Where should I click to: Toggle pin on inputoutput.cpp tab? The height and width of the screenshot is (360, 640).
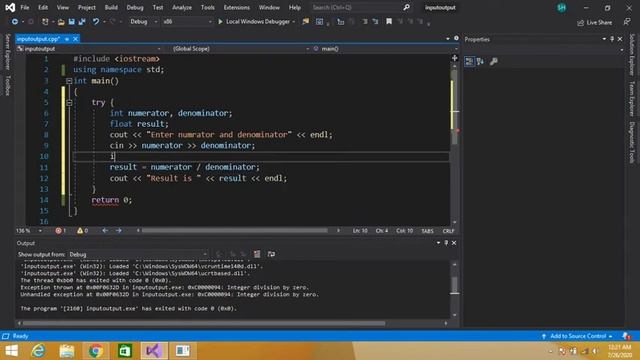pyautogui.click(x=67, y=39)
